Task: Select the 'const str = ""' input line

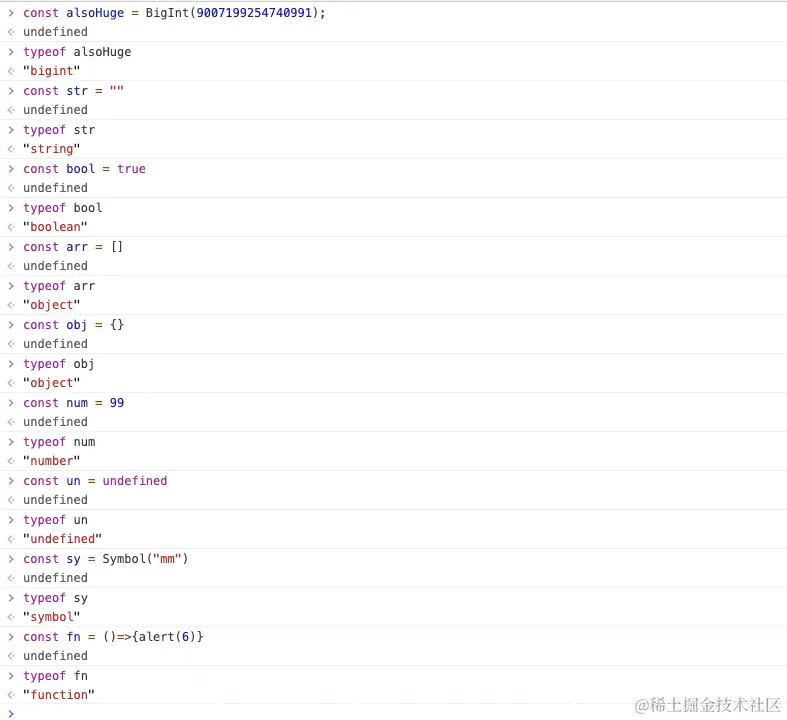Action: [73, 91]
